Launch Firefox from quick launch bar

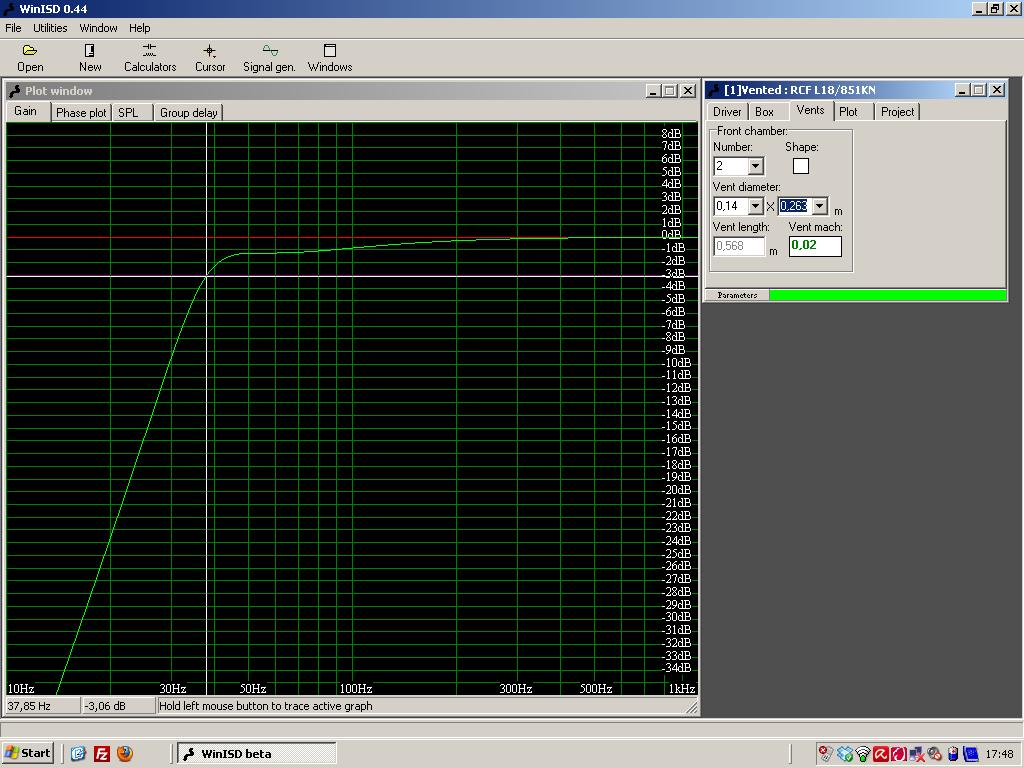[125, 753]
